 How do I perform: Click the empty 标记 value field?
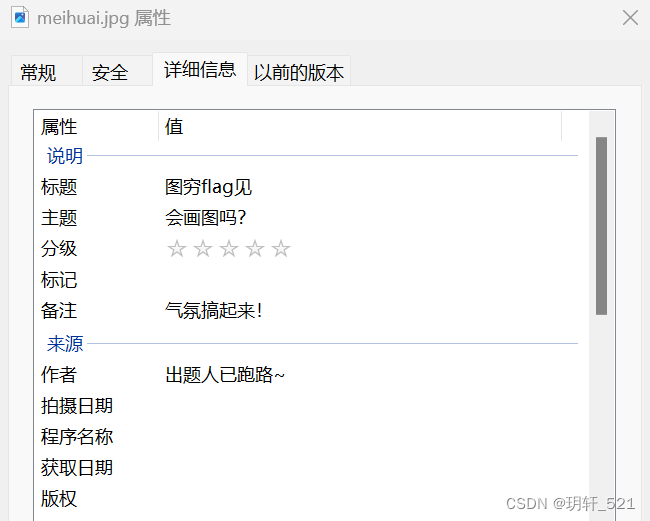[371, 280]
